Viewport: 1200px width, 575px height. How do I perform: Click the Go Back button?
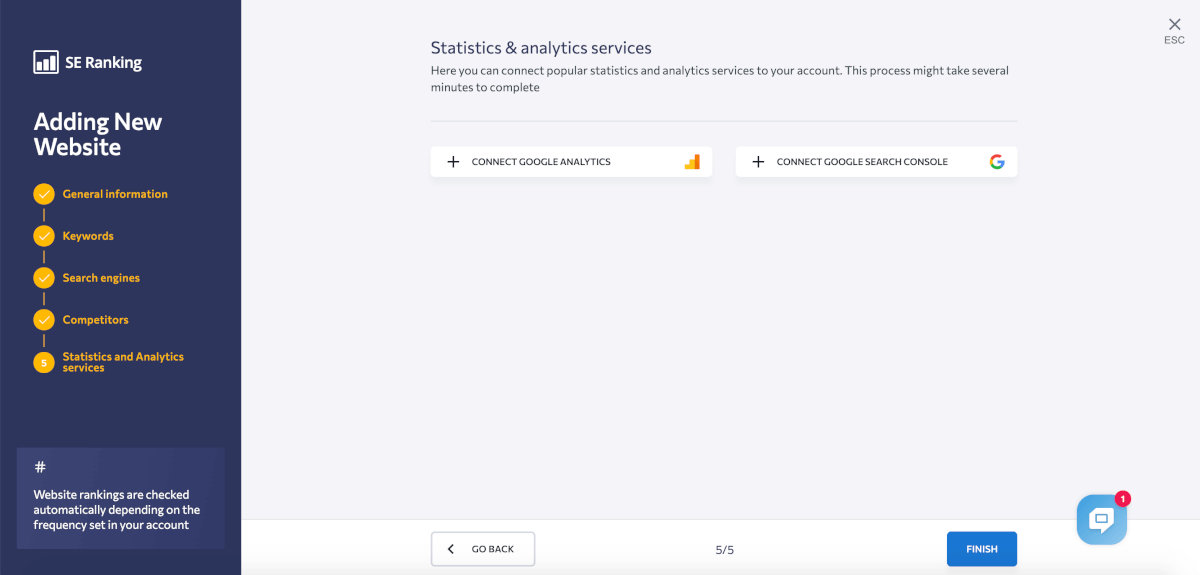483,549
